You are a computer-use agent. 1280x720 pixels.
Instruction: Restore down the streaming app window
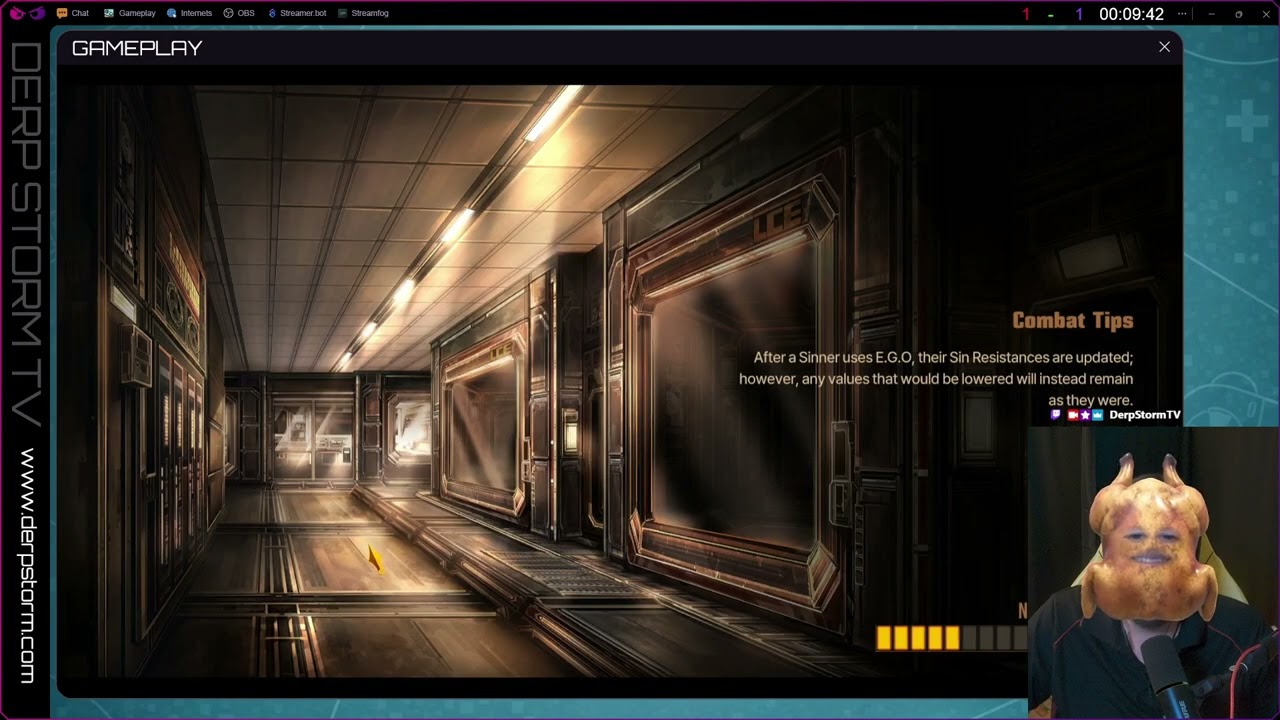click(x=1238, y=14)
